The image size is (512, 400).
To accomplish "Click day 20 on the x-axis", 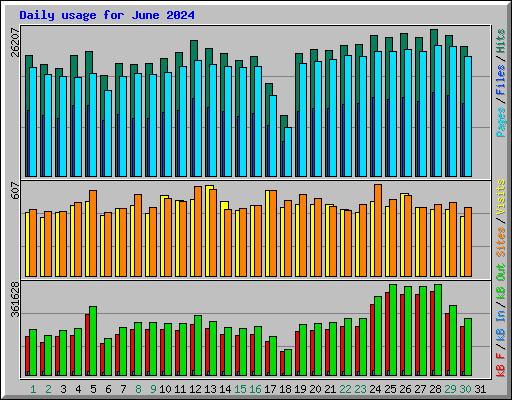I will click(x=315, y=389).
